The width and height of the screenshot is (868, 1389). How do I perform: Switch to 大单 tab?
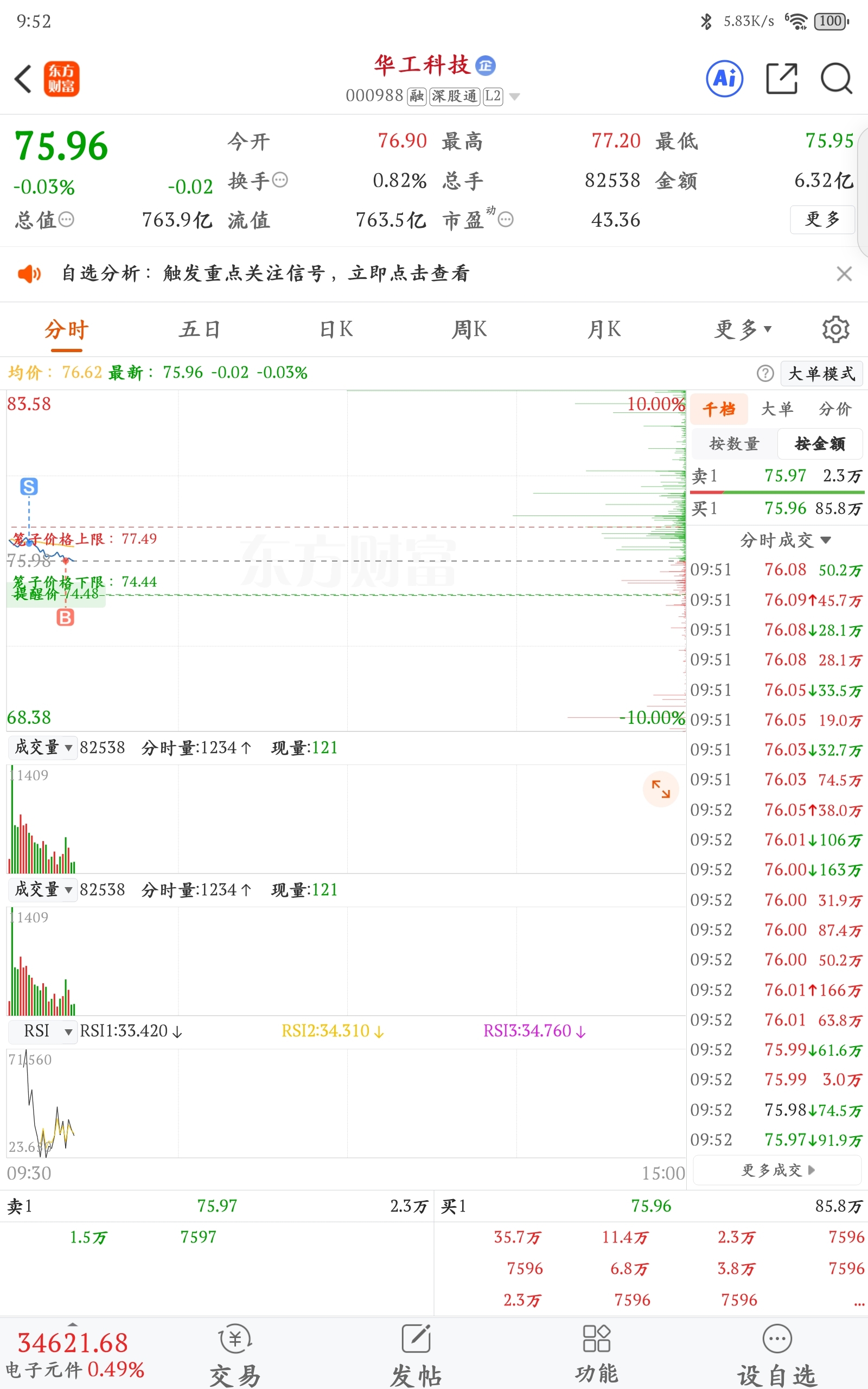(x=777, y=409)
